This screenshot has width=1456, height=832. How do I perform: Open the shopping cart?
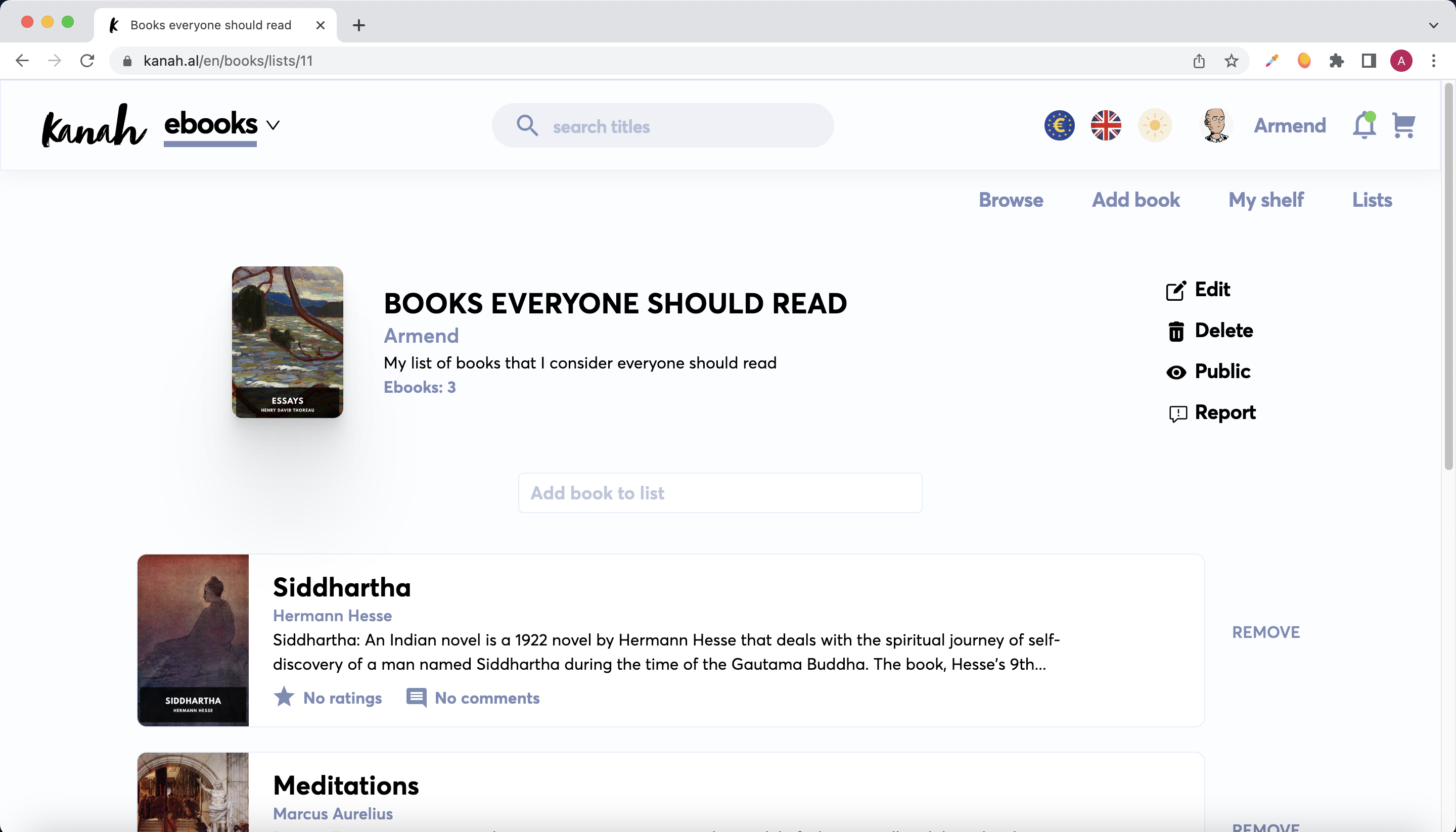[x=1403, y=126]
